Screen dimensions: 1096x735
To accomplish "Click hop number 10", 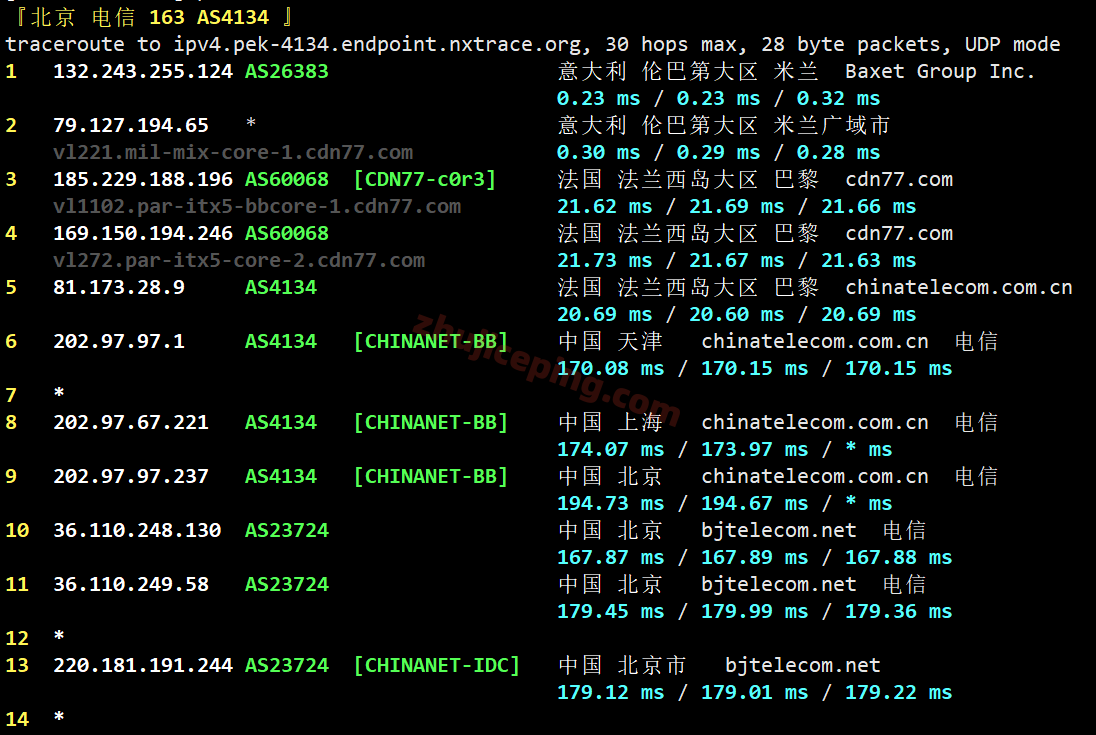I will 17,530.
